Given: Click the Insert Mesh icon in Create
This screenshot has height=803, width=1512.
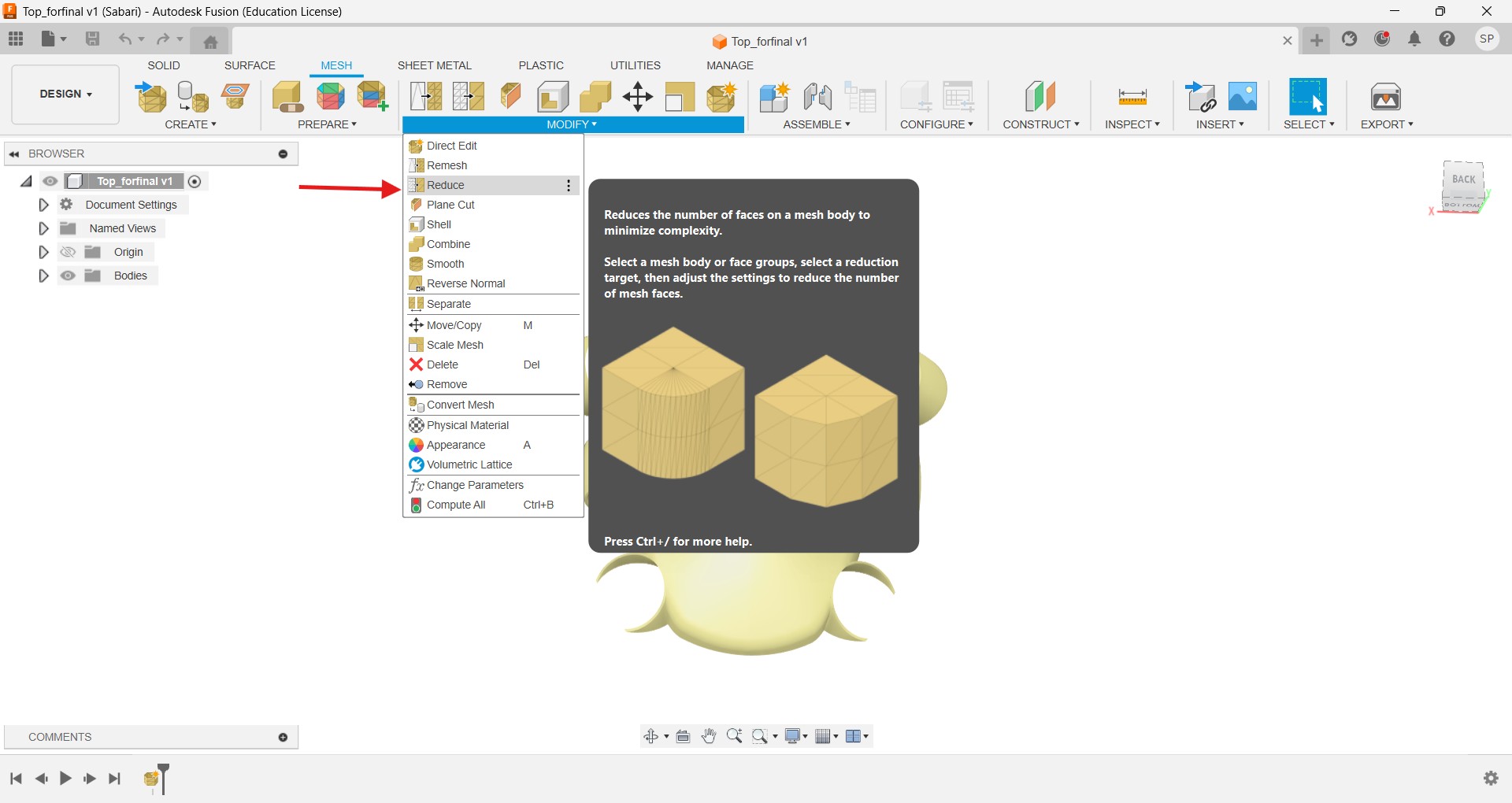Looking at the screenshot, I should click(151, 97).
